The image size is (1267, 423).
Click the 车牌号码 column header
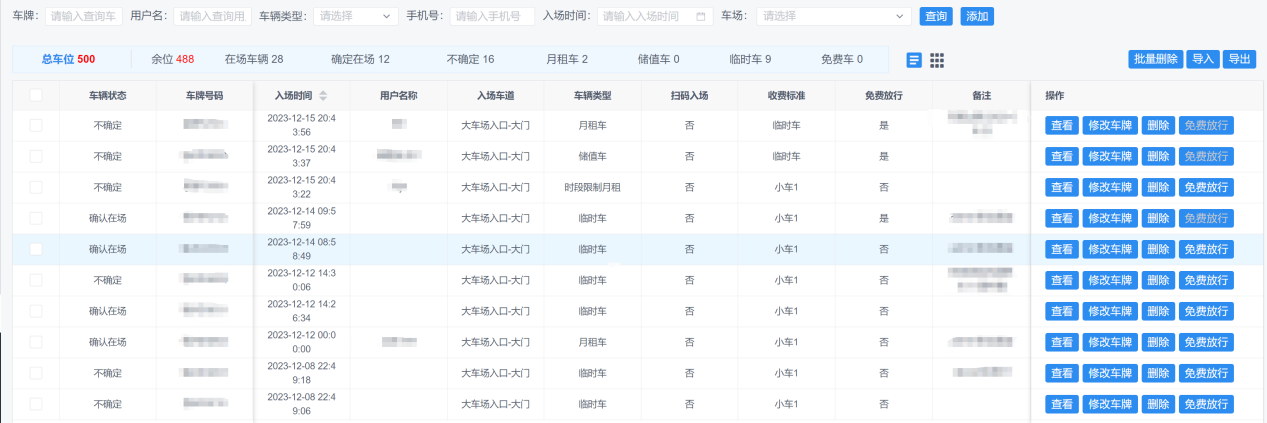[x=205, y=96]
